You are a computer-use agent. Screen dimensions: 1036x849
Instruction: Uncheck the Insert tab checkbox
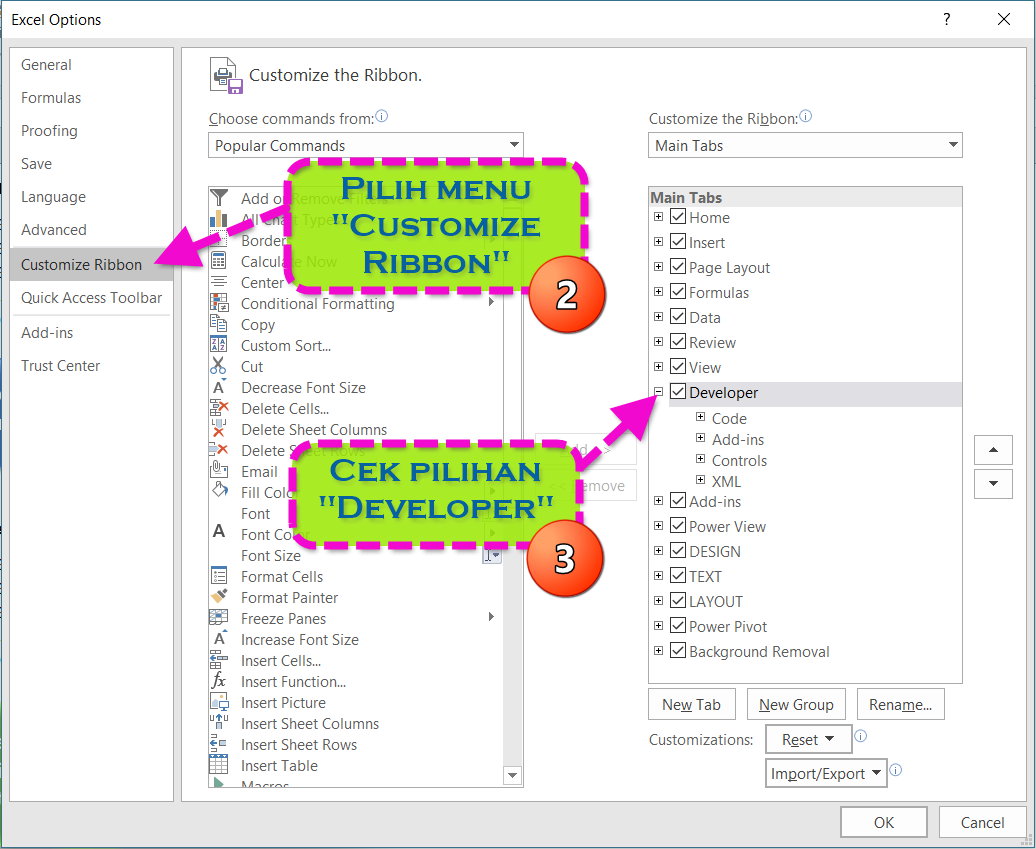pyautogui.click(x=677, y=242)
